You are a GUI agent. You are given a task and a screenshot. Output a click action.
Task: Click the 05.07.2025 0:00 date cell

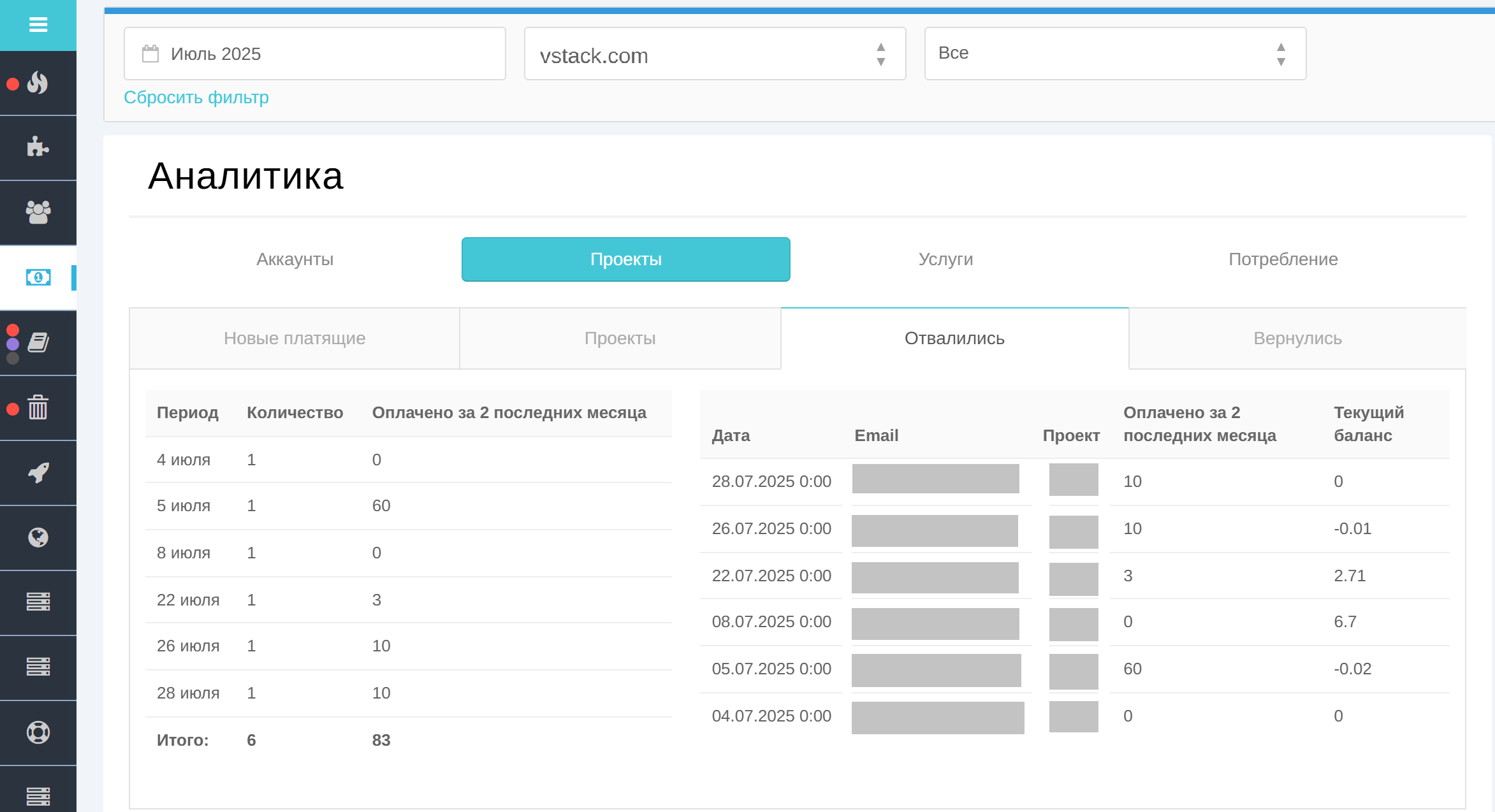pyautogui.click(x=771, y=669)
